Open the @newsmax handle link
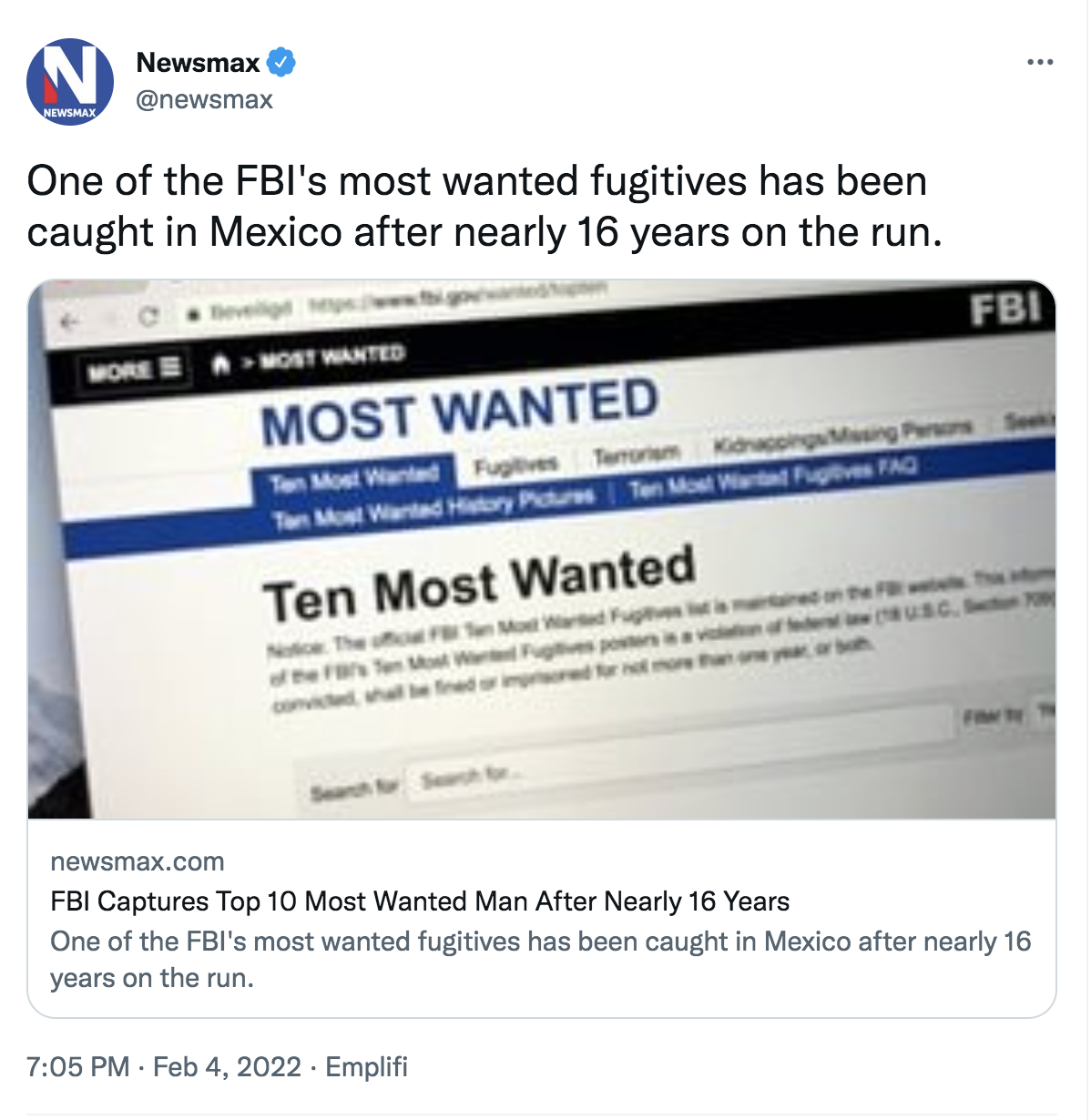The width and height of the screenshot is (1091, 1120). [204, 99]
